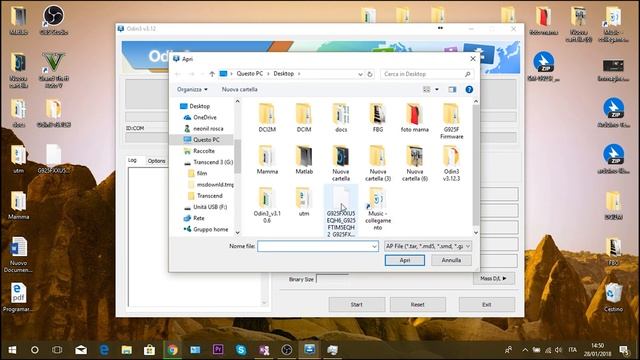Click the Exit button in Odin
640x360 pixels.
pyautogui.click(x=487, y=304)
